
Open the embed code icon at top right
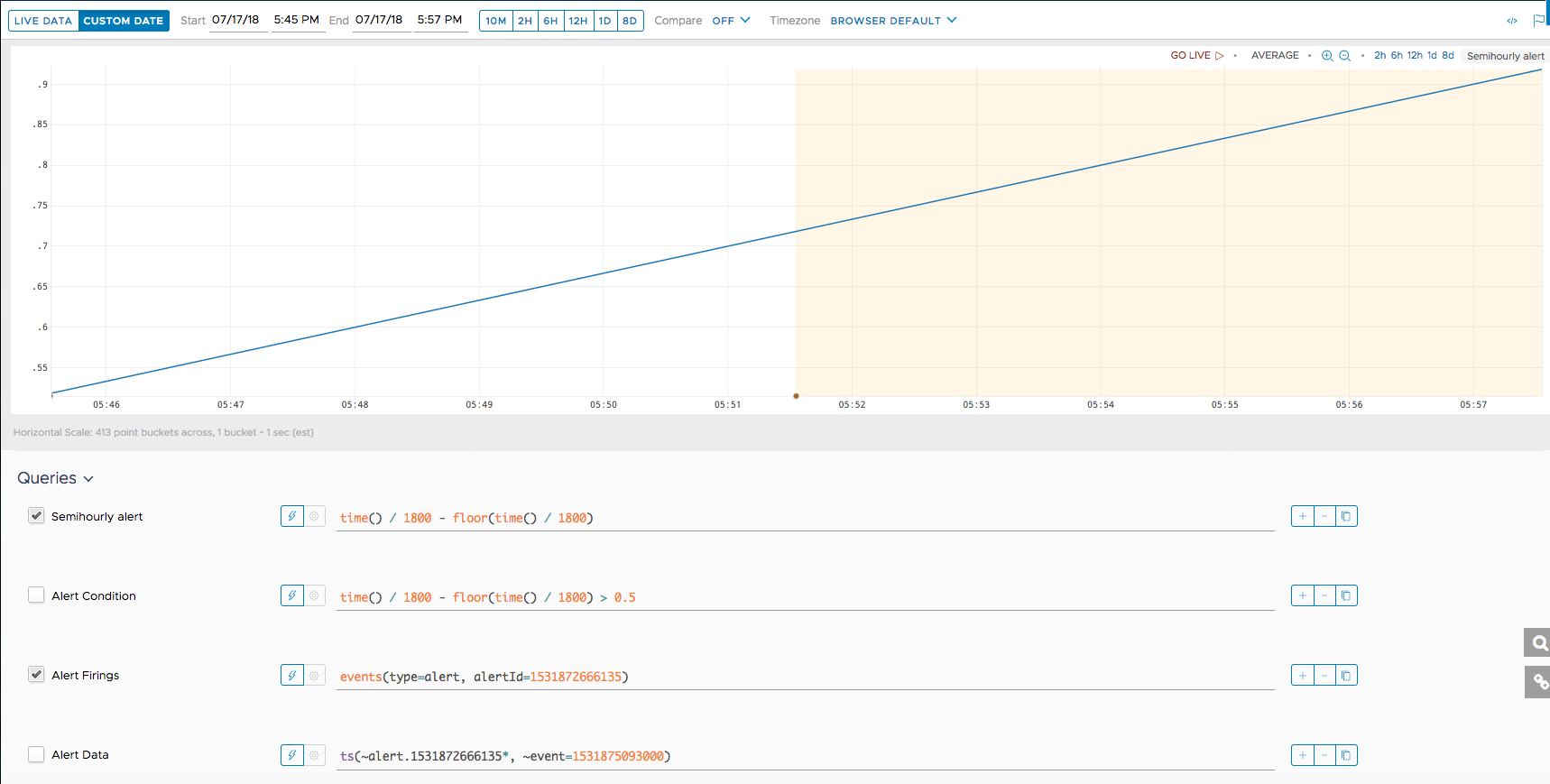1512,21
